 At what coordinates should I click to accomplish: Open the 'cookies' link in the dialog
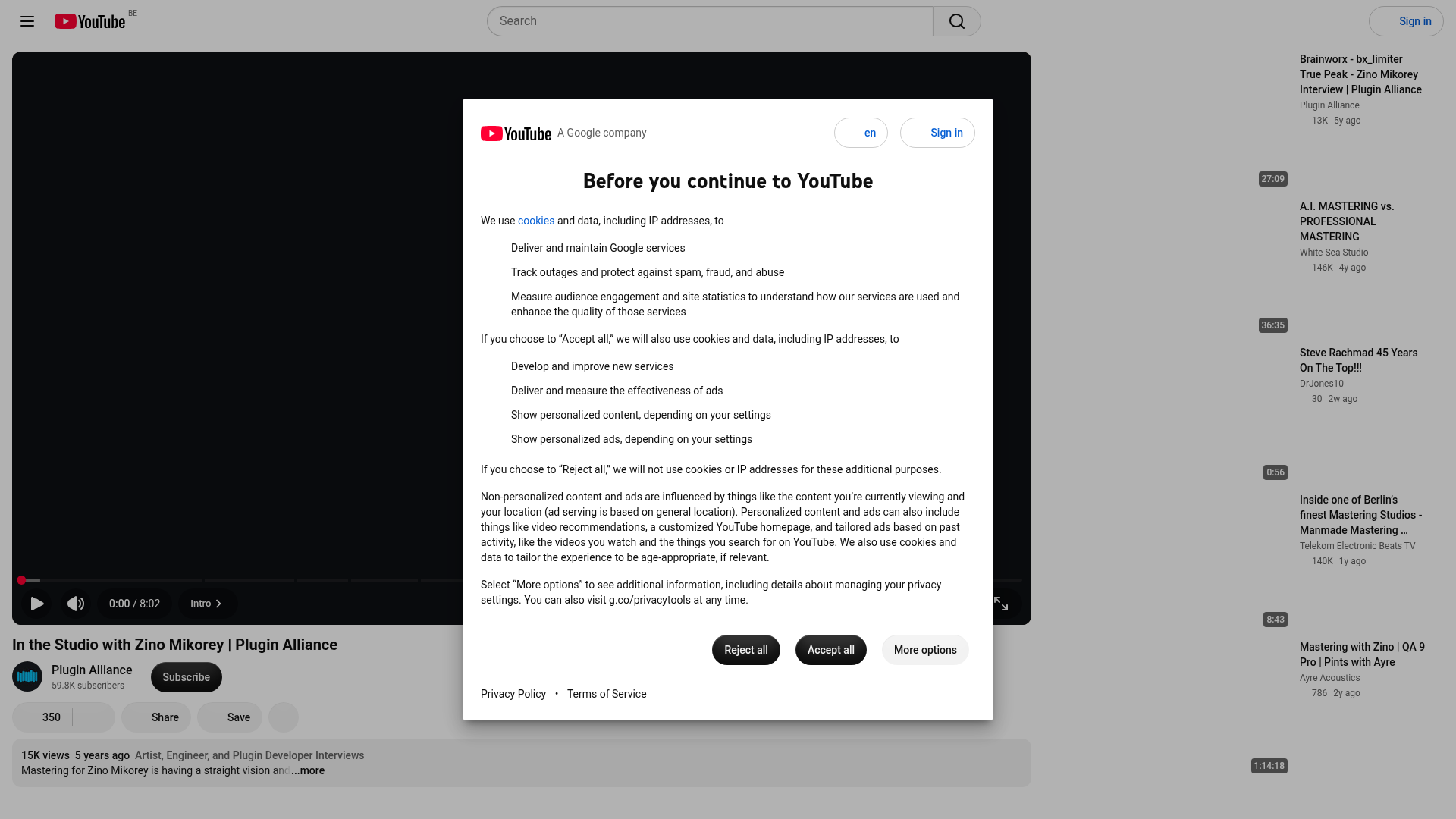click(536, 221)
